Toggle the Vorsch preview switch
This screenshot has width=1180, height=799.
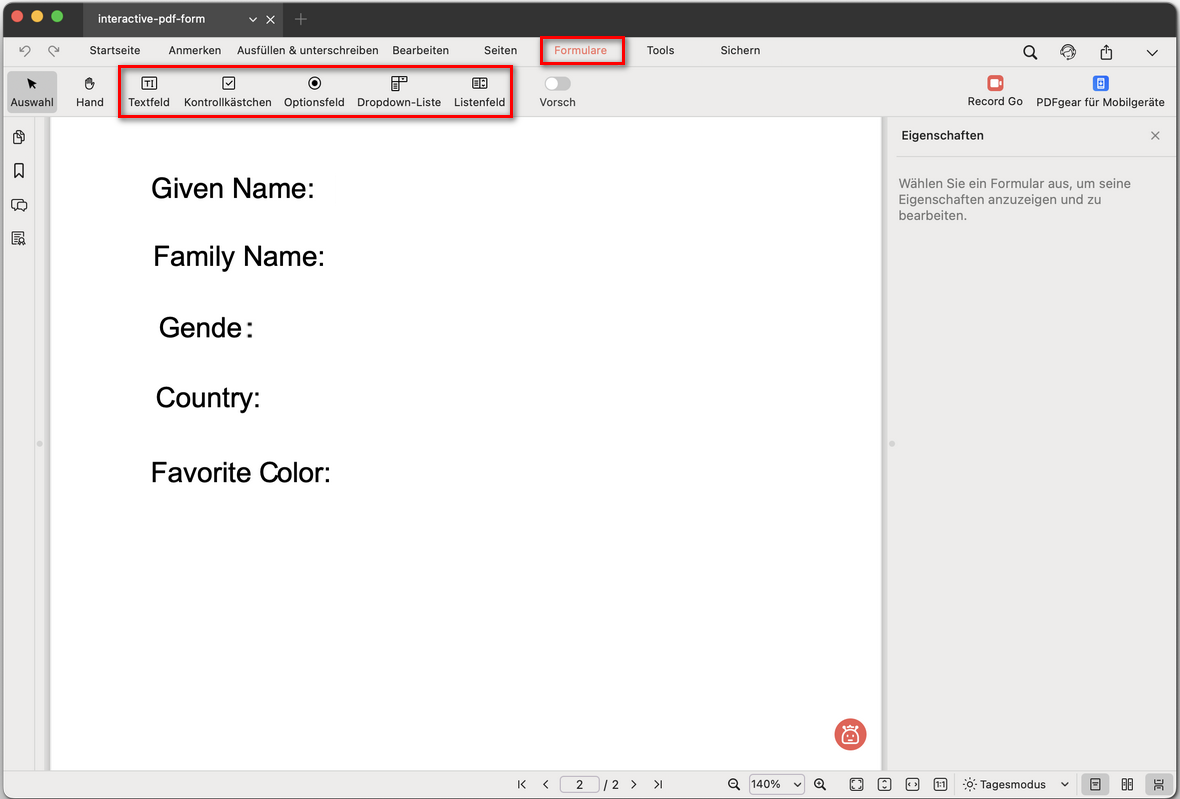557,84
